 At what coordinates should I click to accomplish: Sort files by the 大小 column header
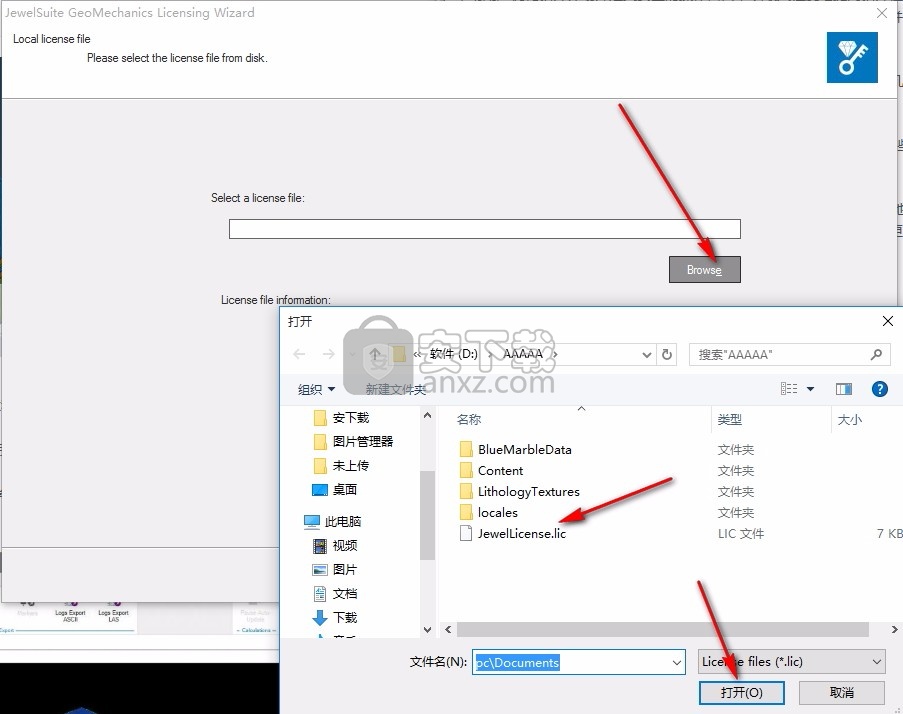point(849,420)
